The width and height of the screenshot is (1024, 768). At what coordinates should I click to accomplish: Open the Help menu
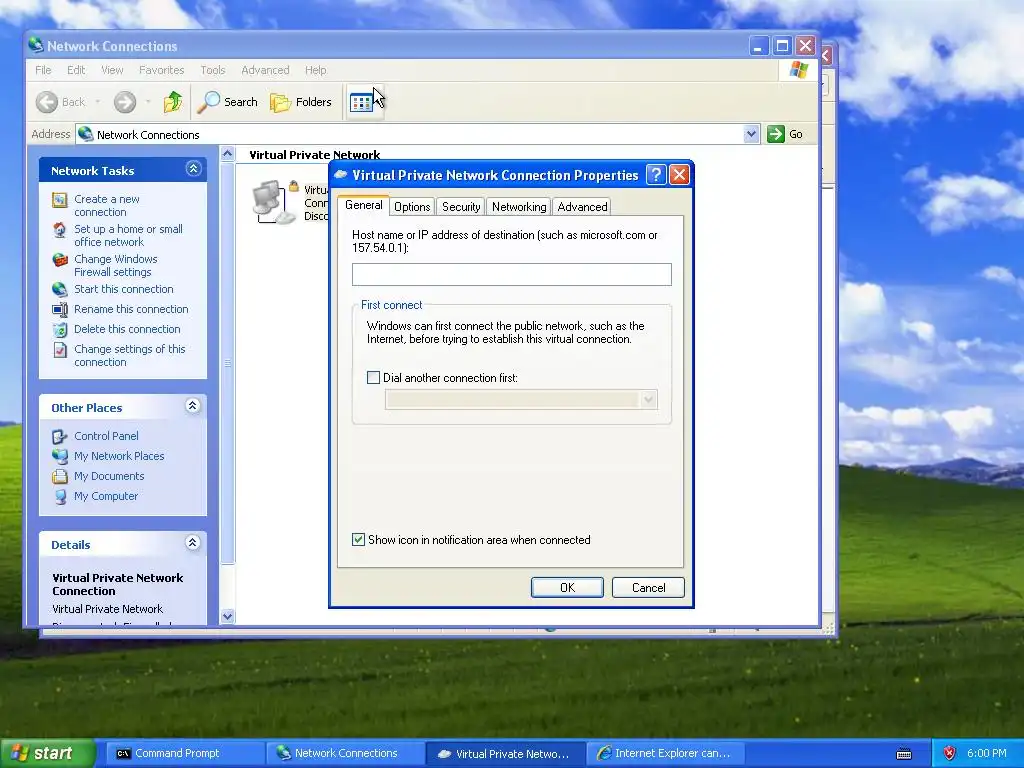point(315,70)
